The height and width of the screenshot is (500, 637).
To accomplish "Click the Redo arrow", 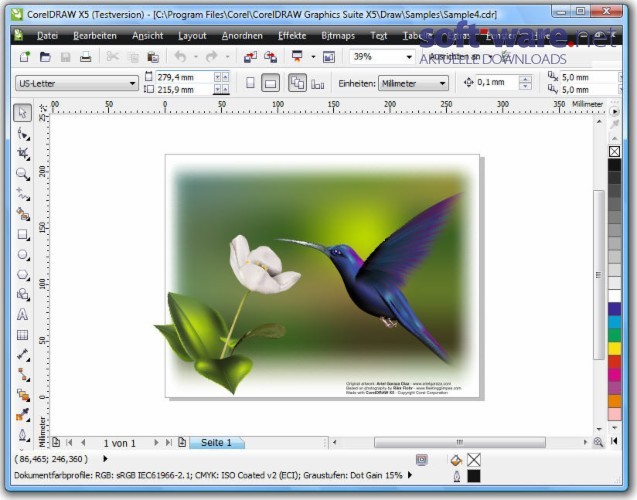I will 212,57.
